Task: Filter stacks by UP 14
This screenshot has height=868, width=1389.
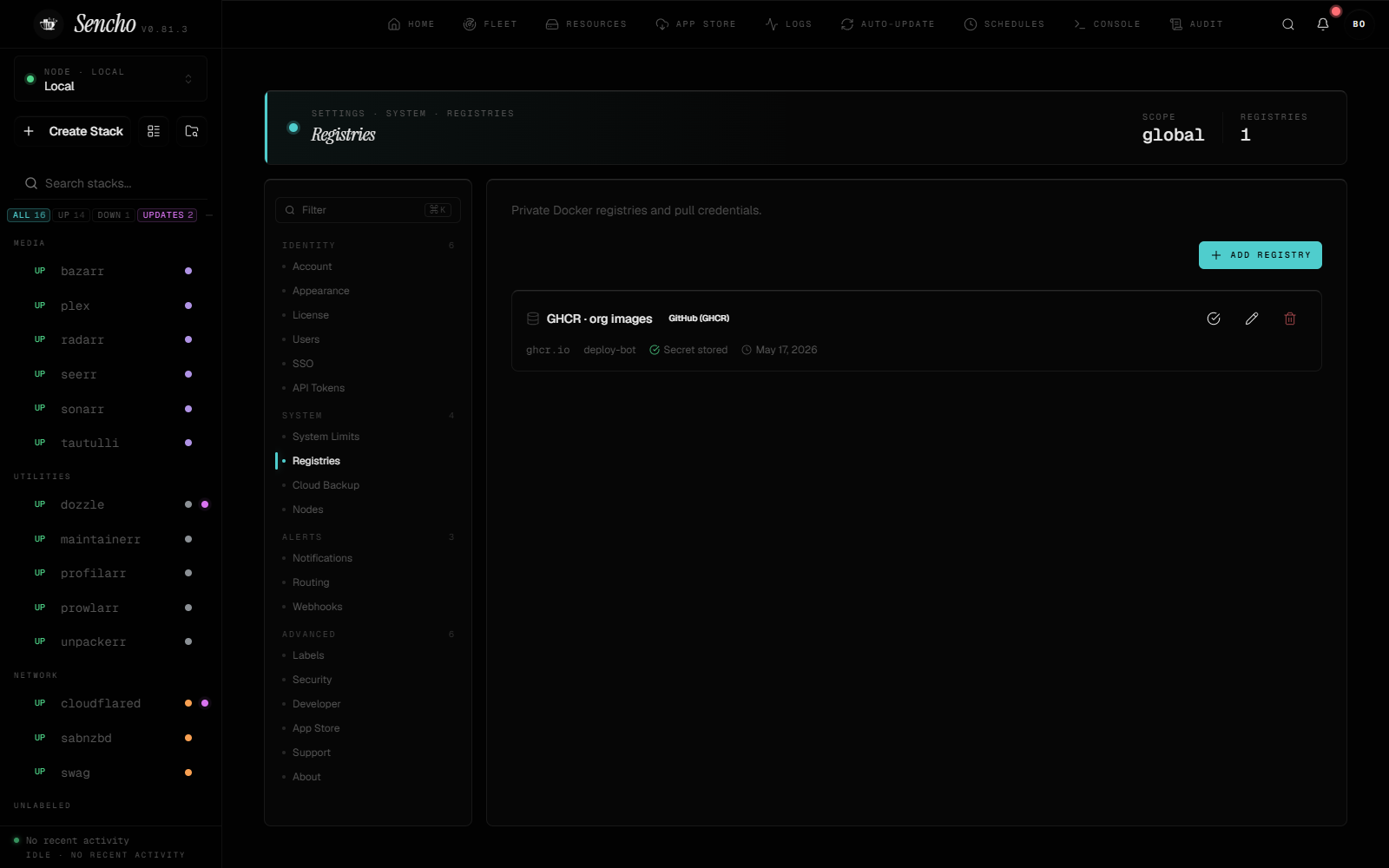Action: 72,215
